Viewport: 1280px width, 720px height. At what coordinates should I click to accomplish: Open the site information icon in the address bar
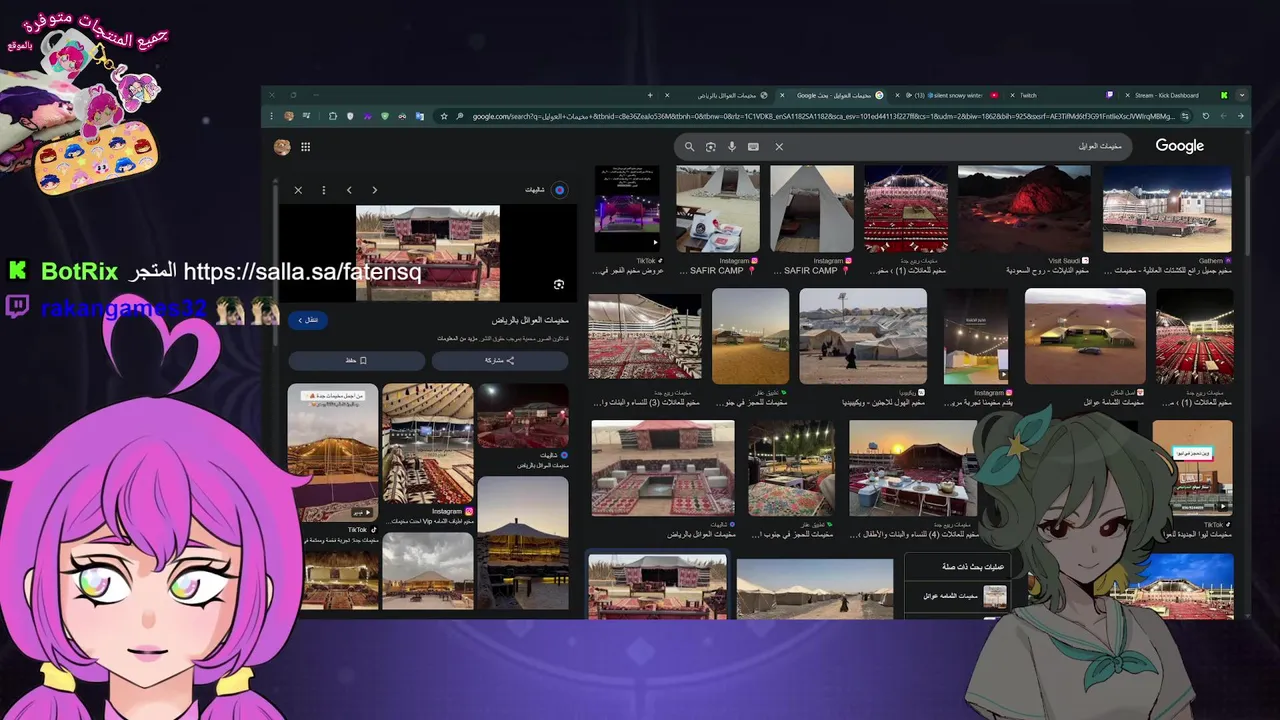[x=1185, y=116]
